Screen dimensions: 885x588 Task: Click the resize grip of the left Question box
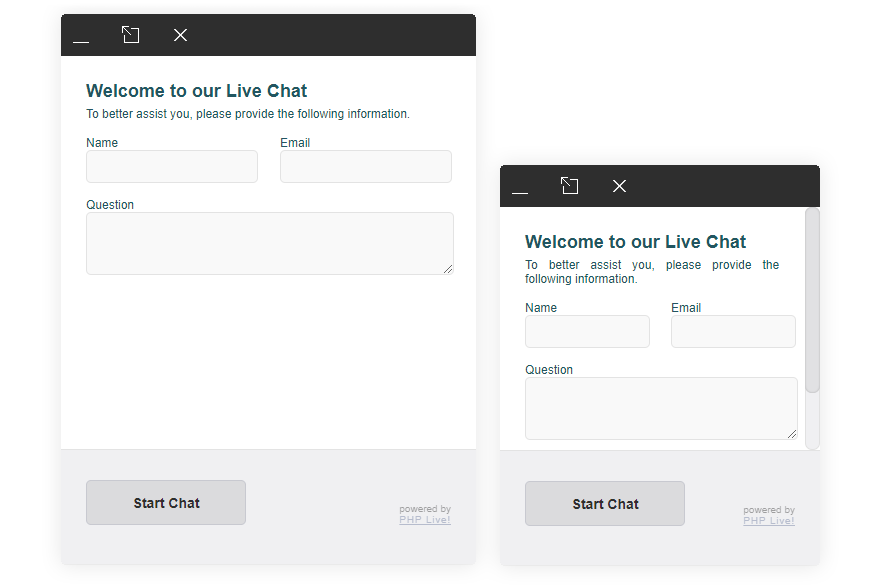pos(449,271)
